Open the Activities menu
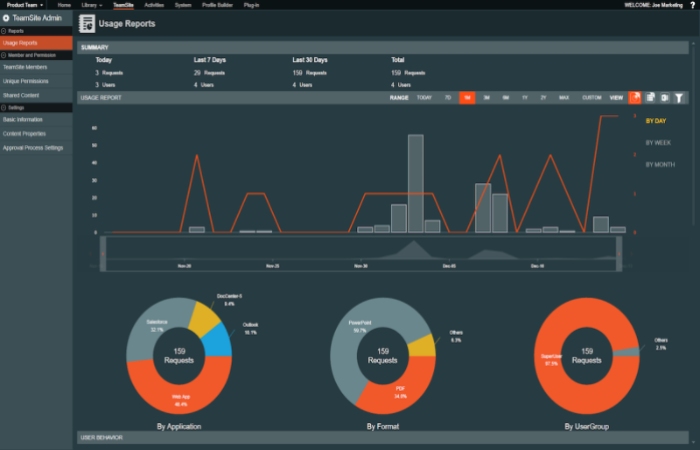 [154, 5]
